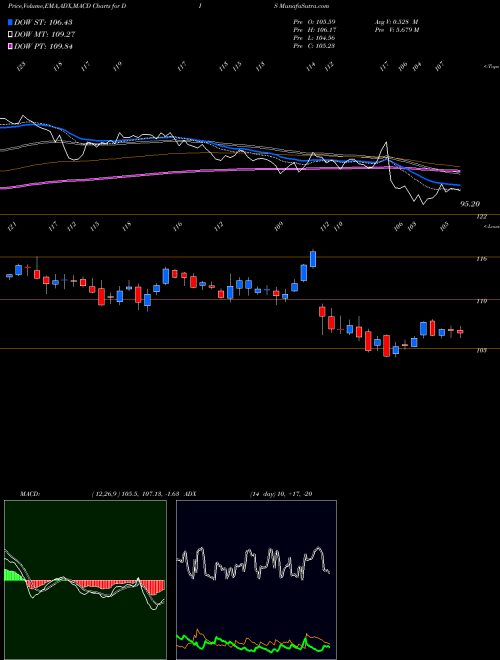Image resolution: width=500 pixels, height=660 pixels.
Task: Select the 'DOW ST: 106.48' legend text
Action: (43, 22)
